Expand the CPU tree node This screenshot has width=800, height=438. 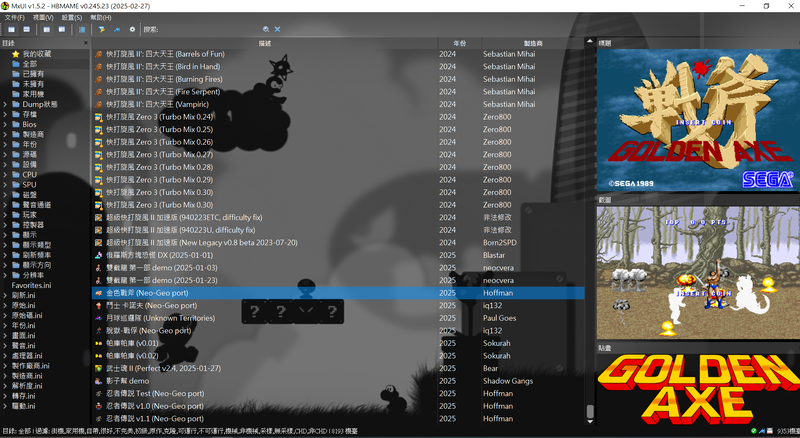coord(5,175)
